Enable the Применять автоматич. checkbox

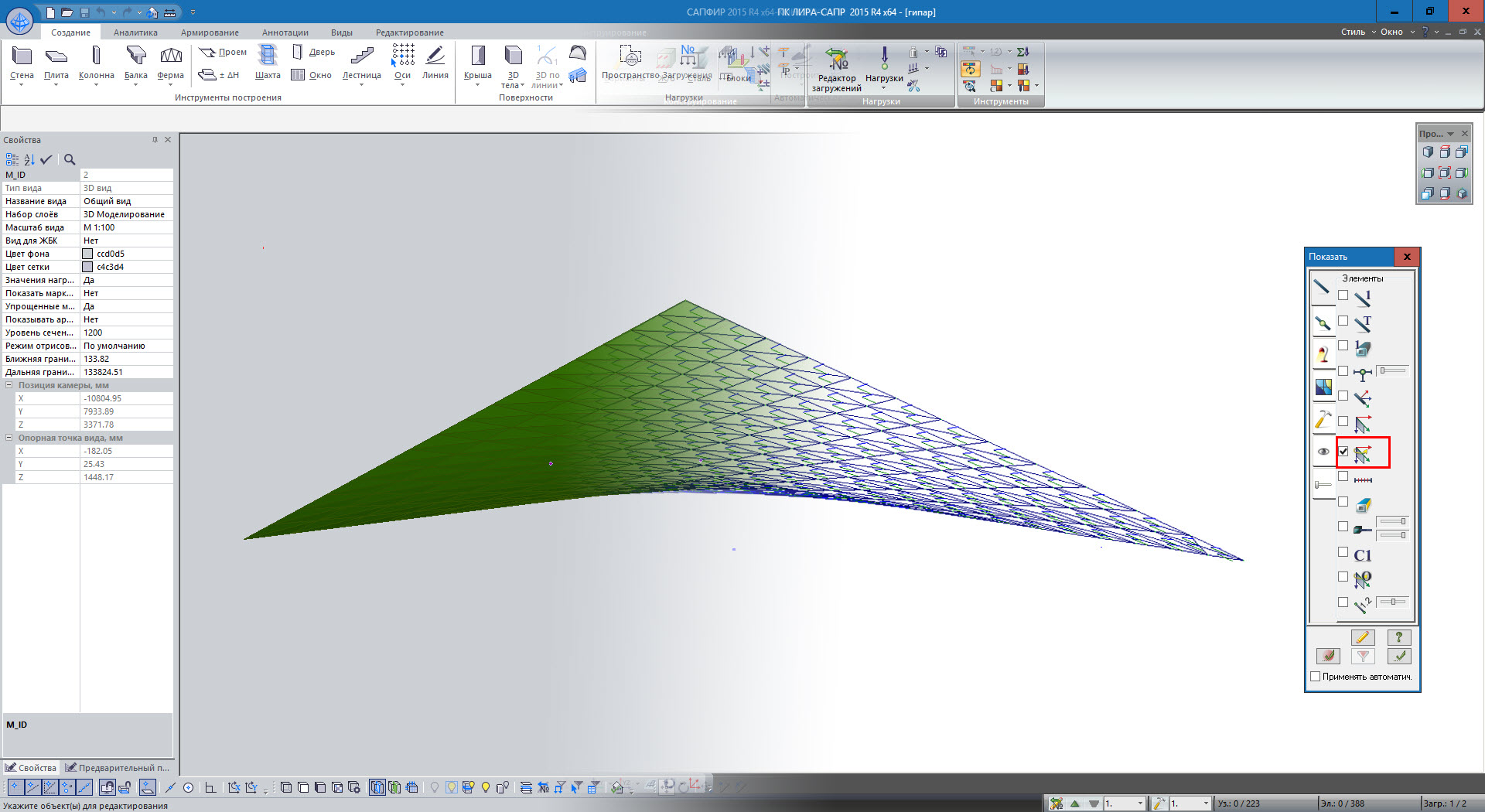(1316, 677)
